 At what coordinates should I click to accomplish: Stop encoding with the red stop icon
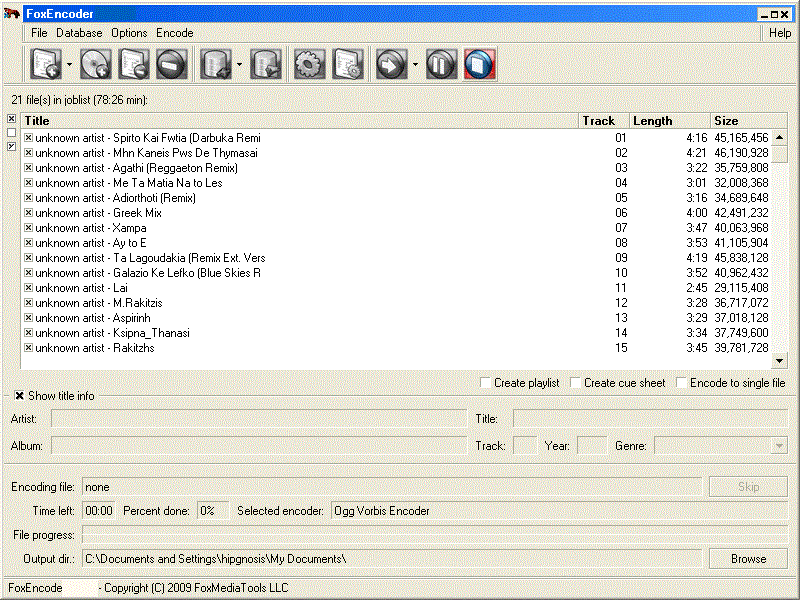pyautogui.click(x=480, y=65)
